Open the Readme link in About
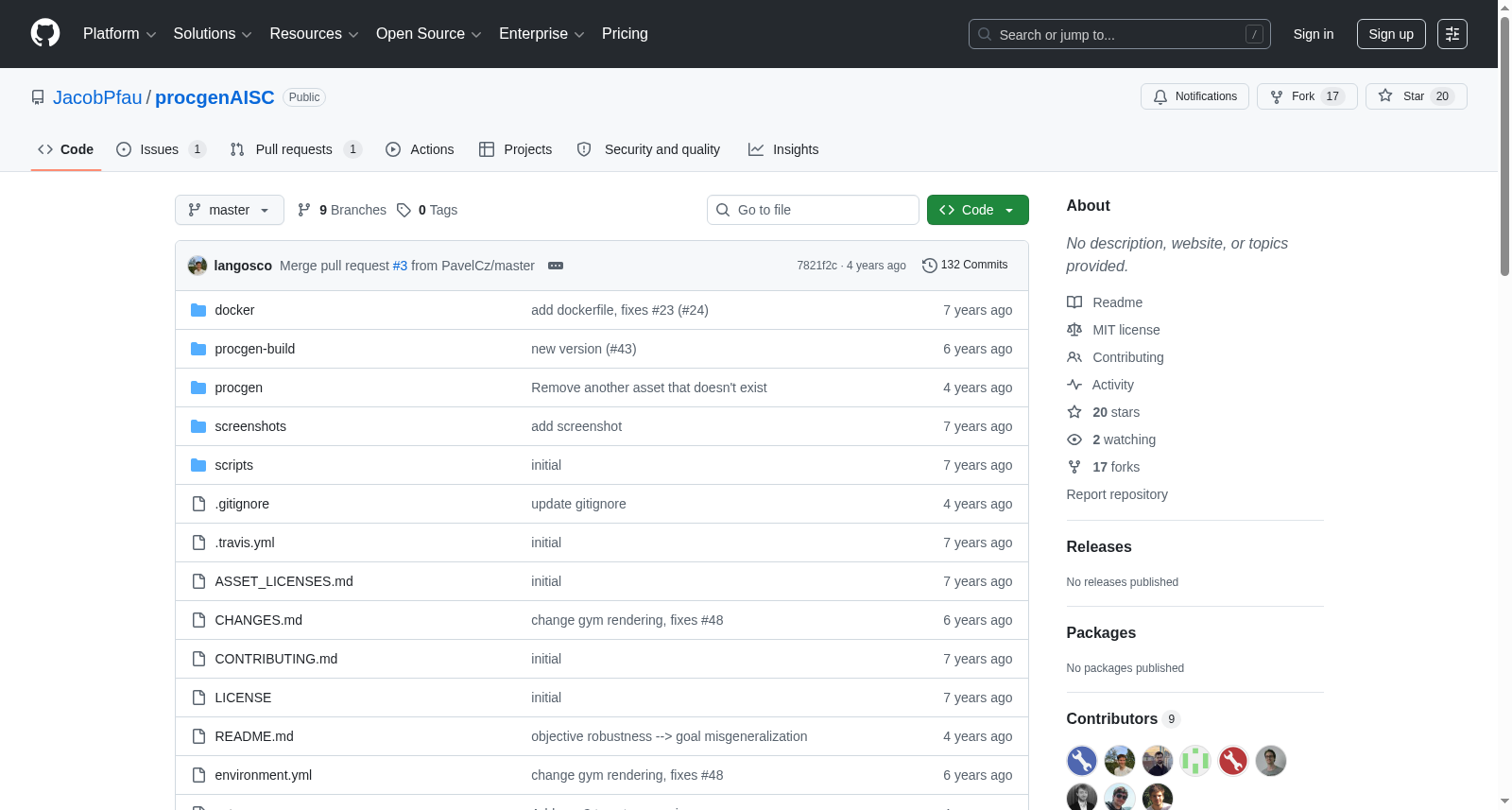This screenshot has height=810, width=1512. [1105, 302]
